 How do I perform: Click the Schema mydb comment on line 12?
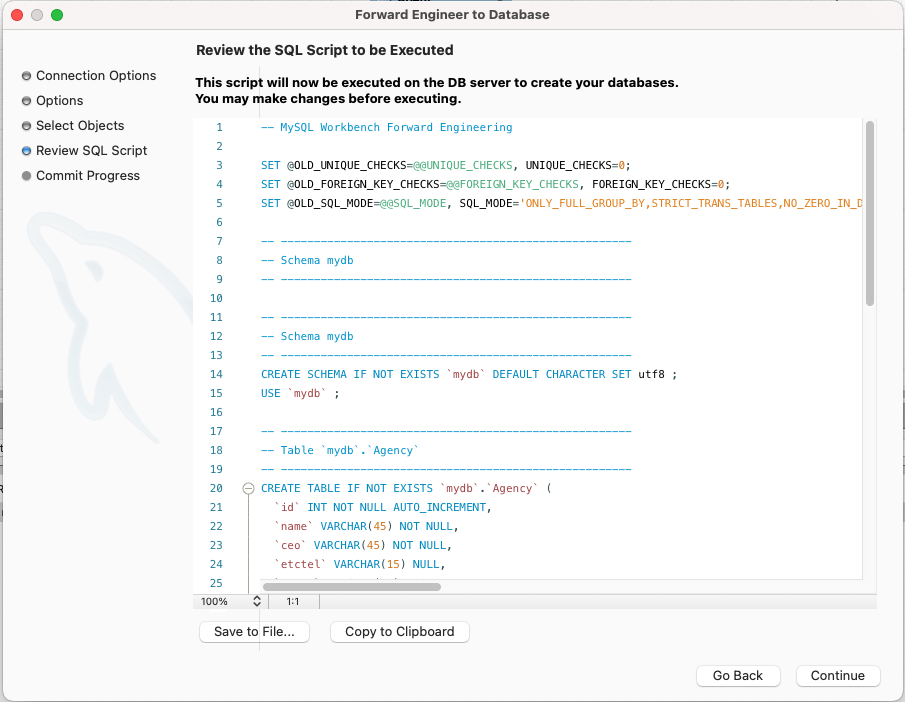point(307,337)
